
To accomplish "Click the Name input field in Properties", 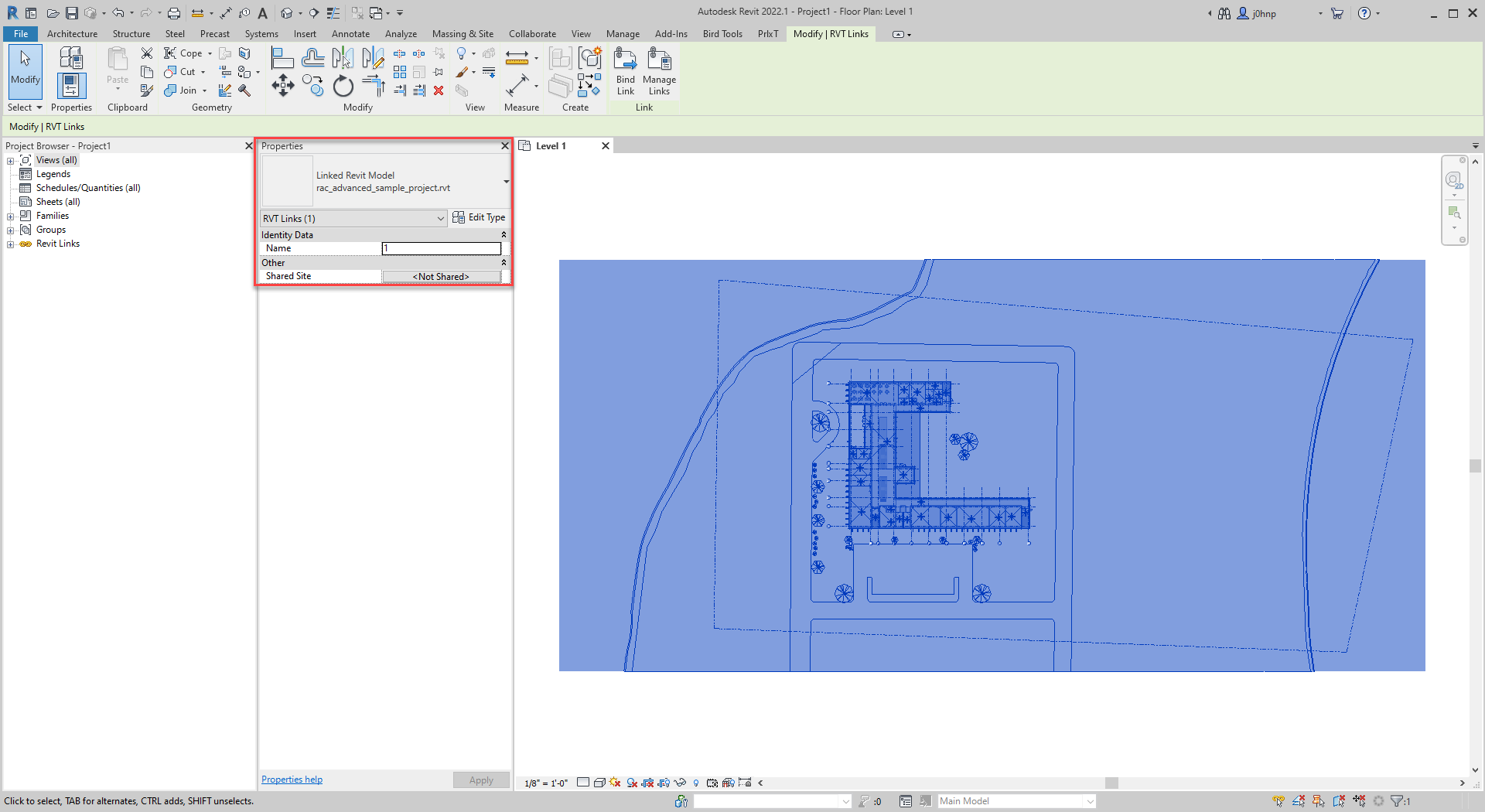I will [x=441, y=248].
